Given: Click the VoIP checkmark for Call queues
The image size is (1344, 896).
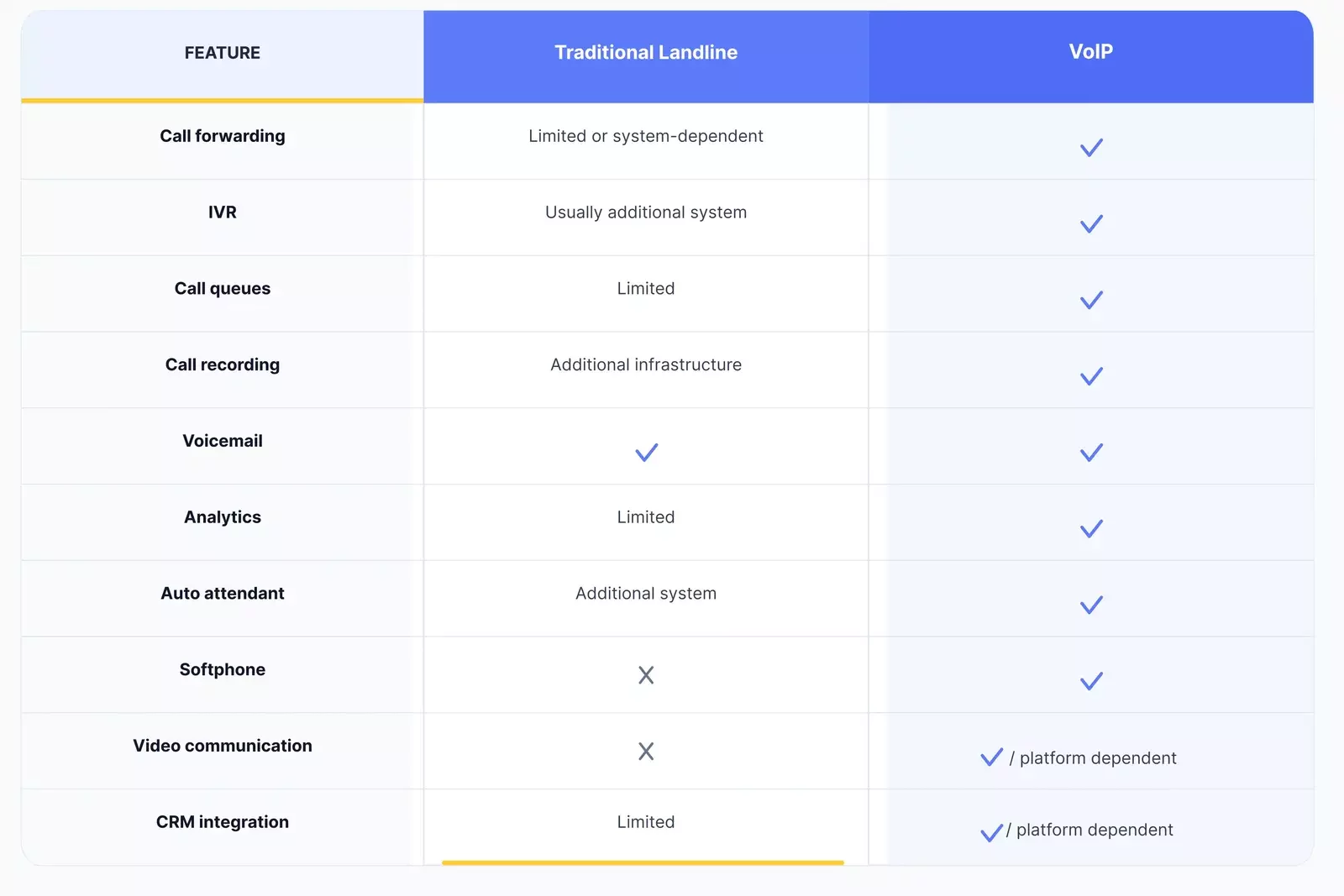Looking at the screenshot, I should point(1091,300).
